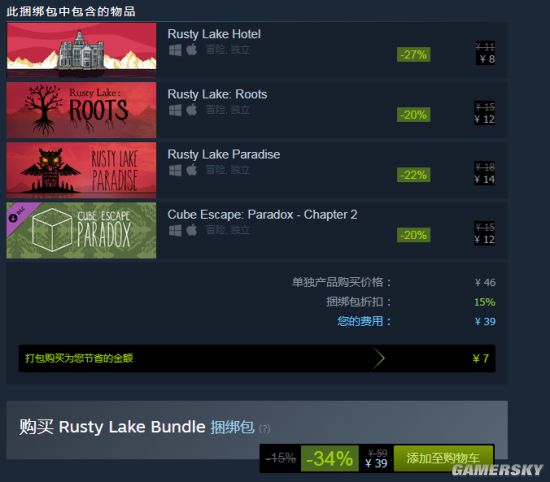Click the Windows icon under Rusty Lake Paradise
Image resolution: width=550 pixels, height=482 pixels.
point(175,170)
